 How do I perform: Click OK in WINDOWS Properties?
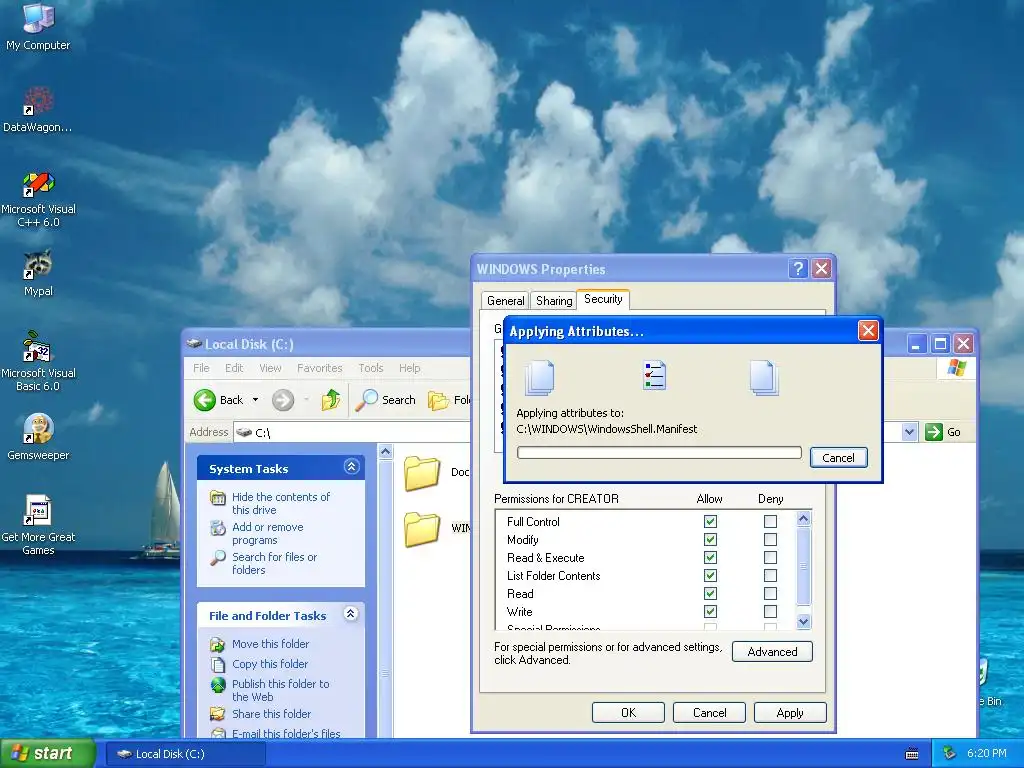point(628,712)
